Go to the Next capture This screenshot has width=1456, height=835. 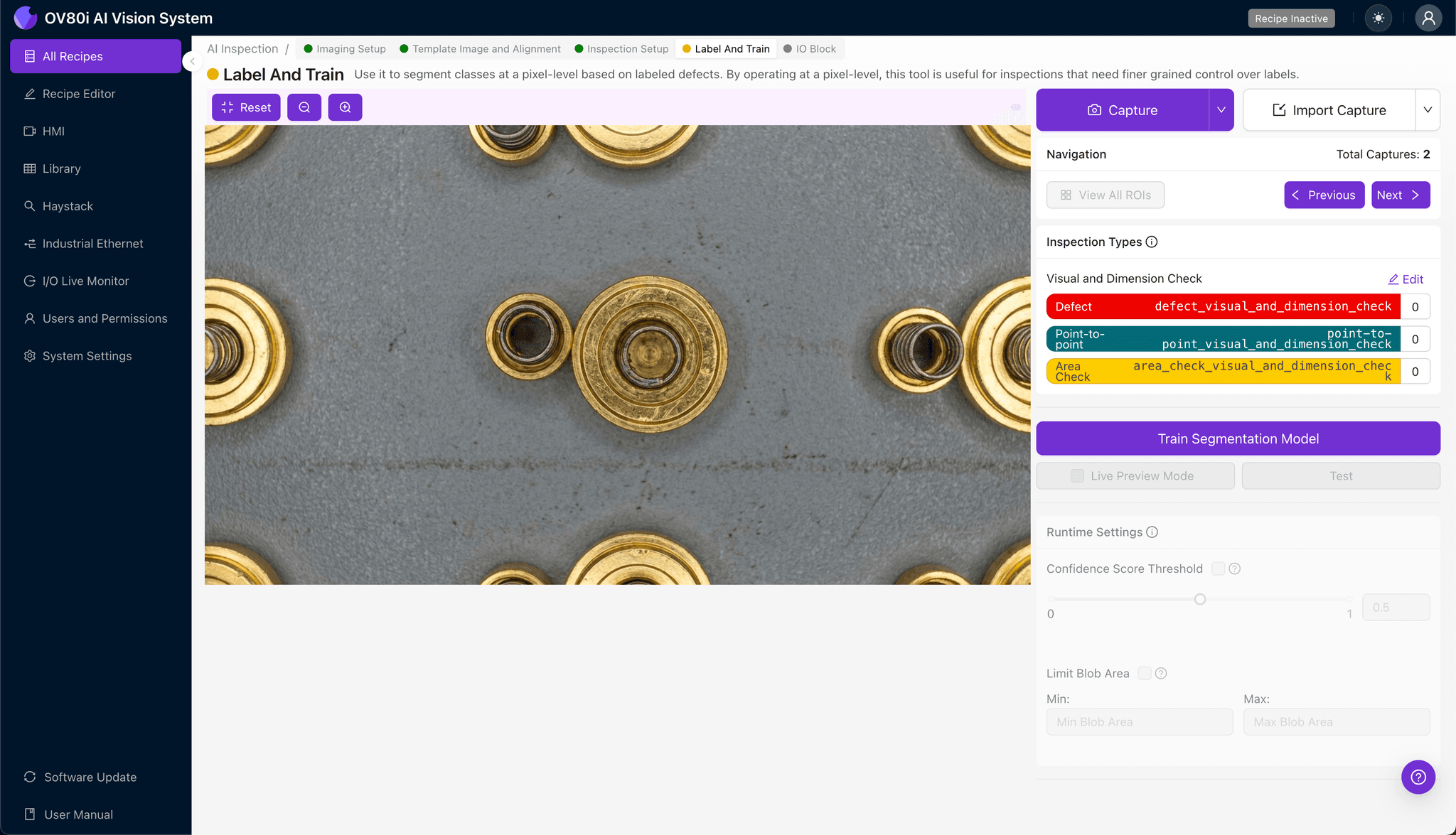(1400, 195)
